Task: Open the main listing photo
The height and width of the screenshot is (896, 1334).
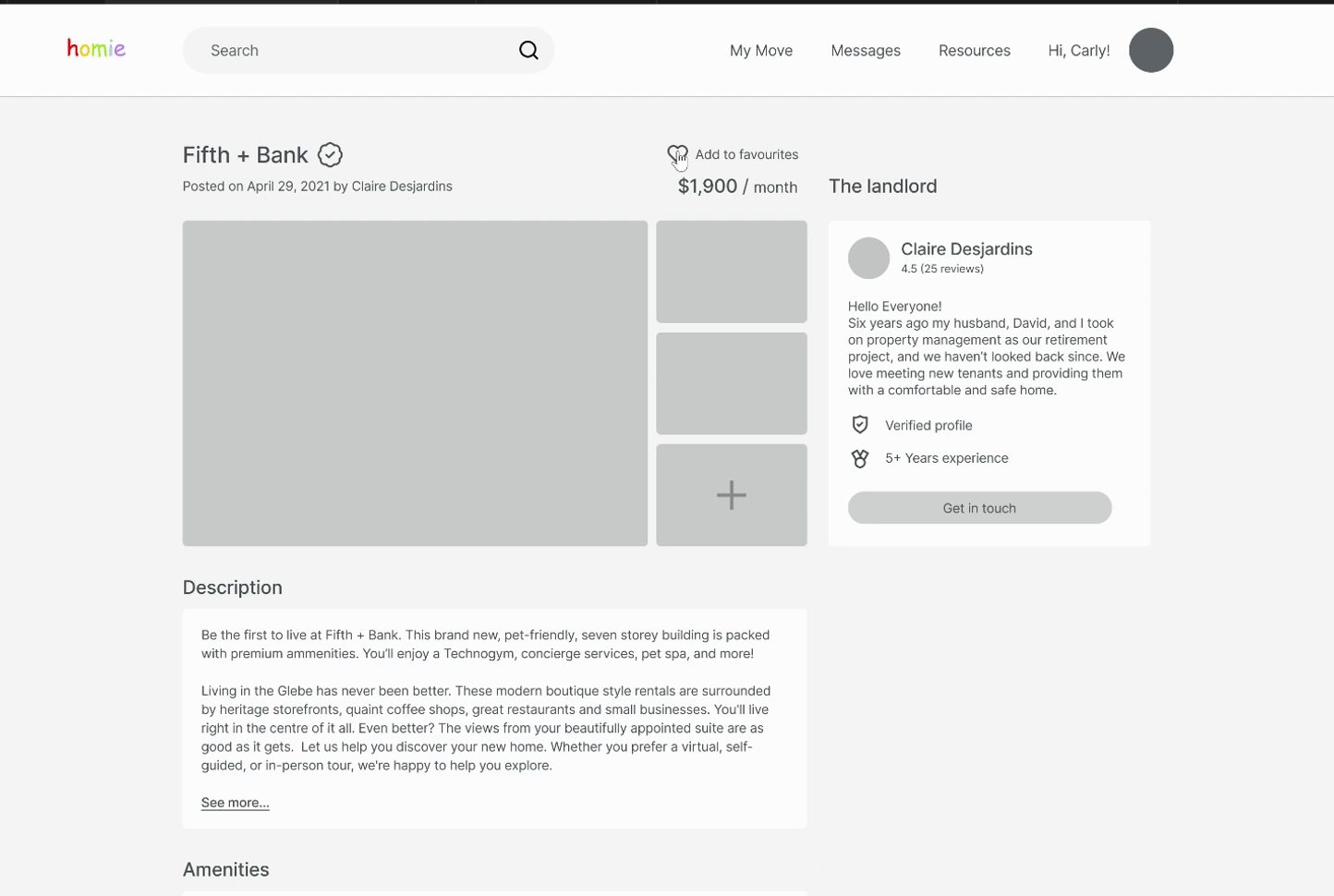Action: pos(415,383)
